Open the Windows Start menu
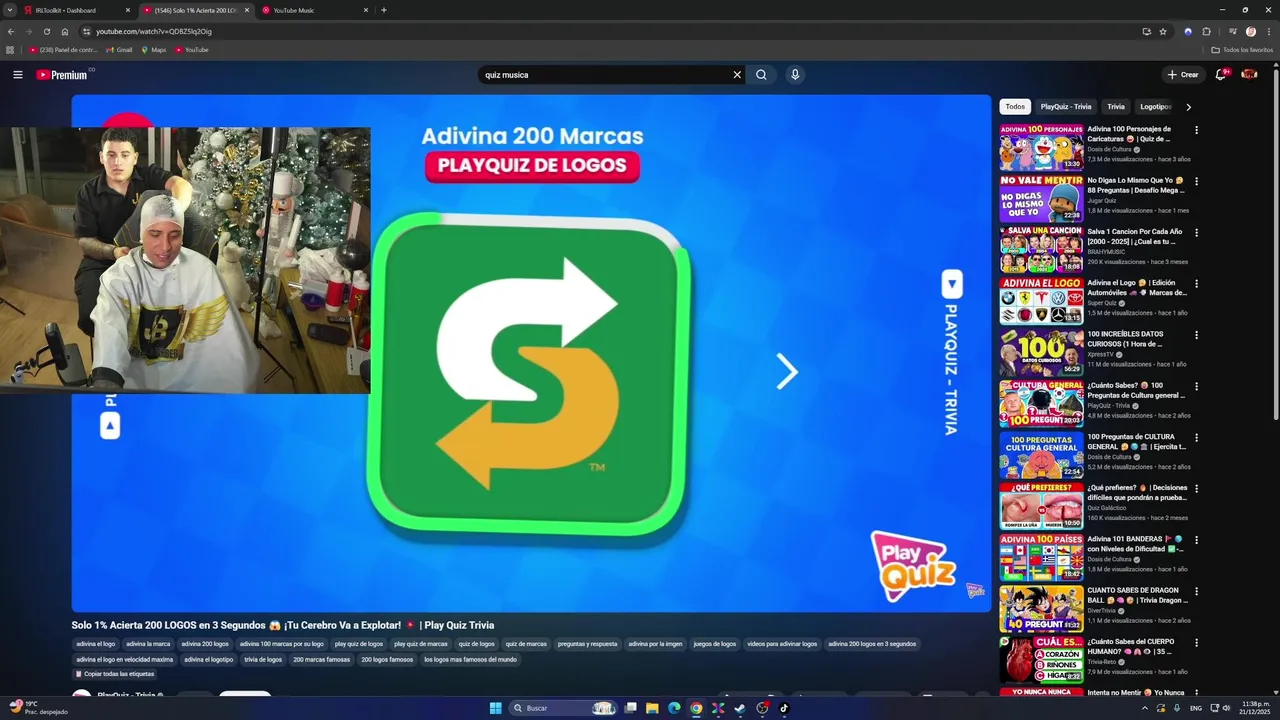 [495, 708]
